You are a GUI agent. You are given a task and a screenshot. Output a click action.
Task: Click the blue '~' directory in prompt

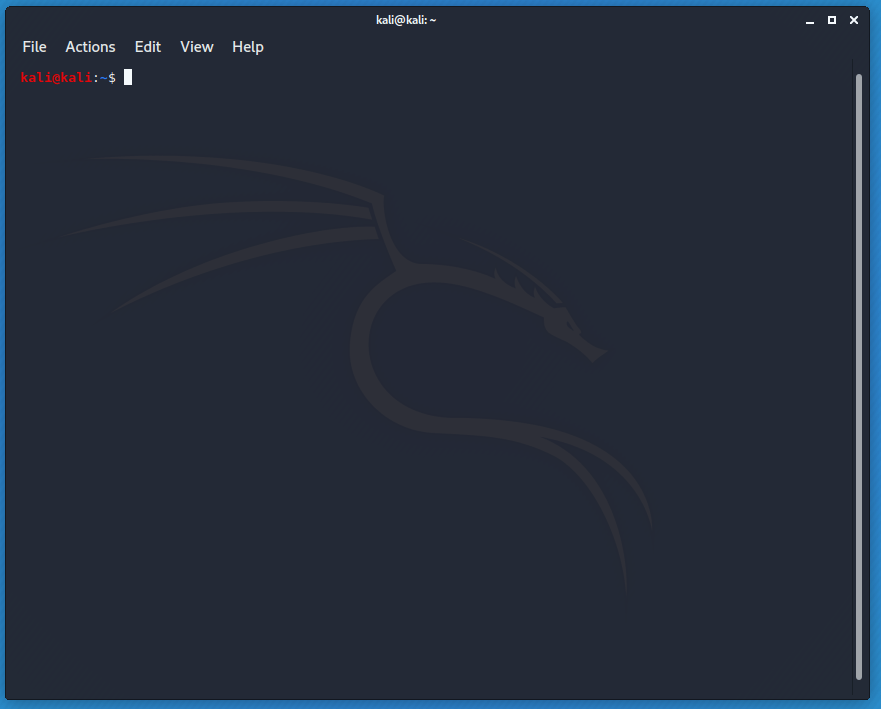point(102,78)
